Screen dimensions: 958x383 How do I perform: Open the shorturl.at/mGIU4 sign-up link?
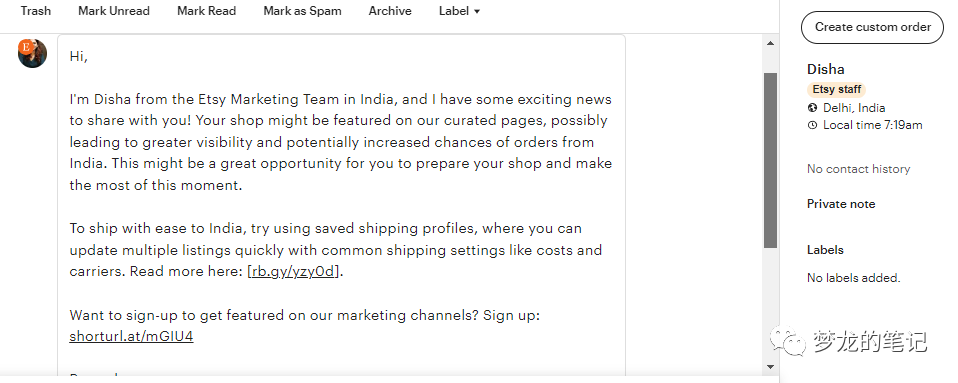[131, 336]
